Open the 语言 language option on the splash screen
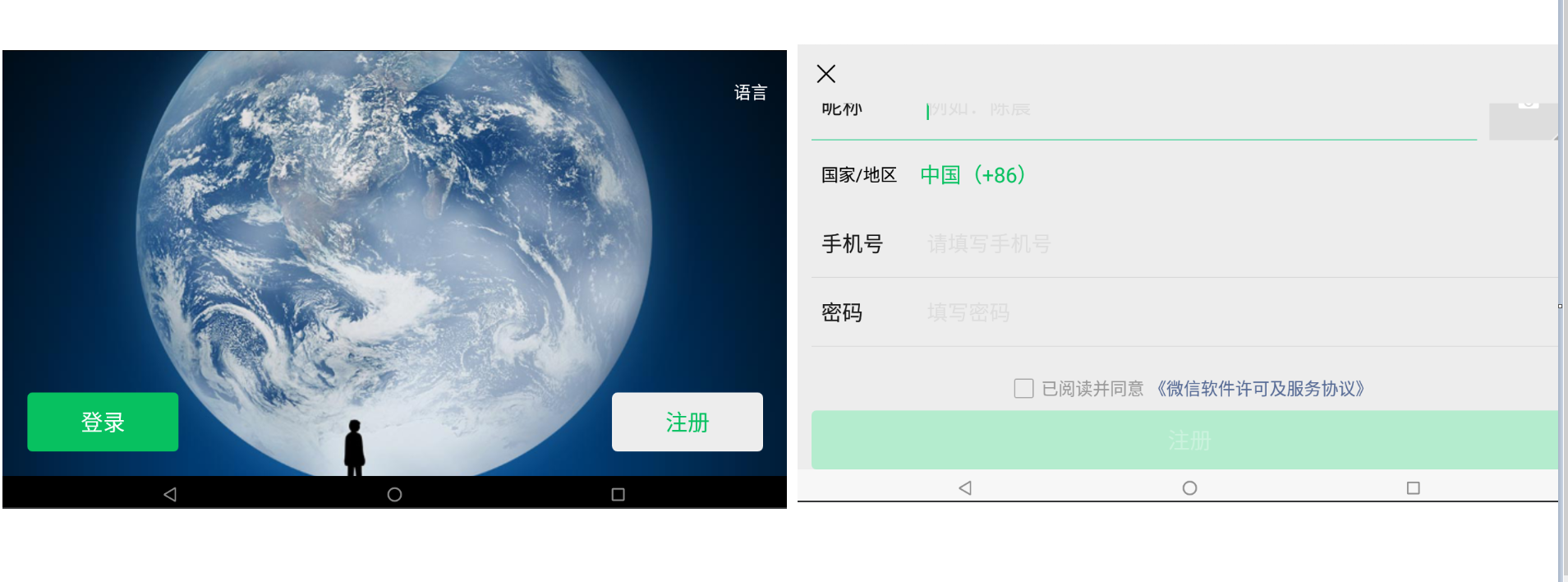Viewport: 1568px width, 582px height. 750,92
